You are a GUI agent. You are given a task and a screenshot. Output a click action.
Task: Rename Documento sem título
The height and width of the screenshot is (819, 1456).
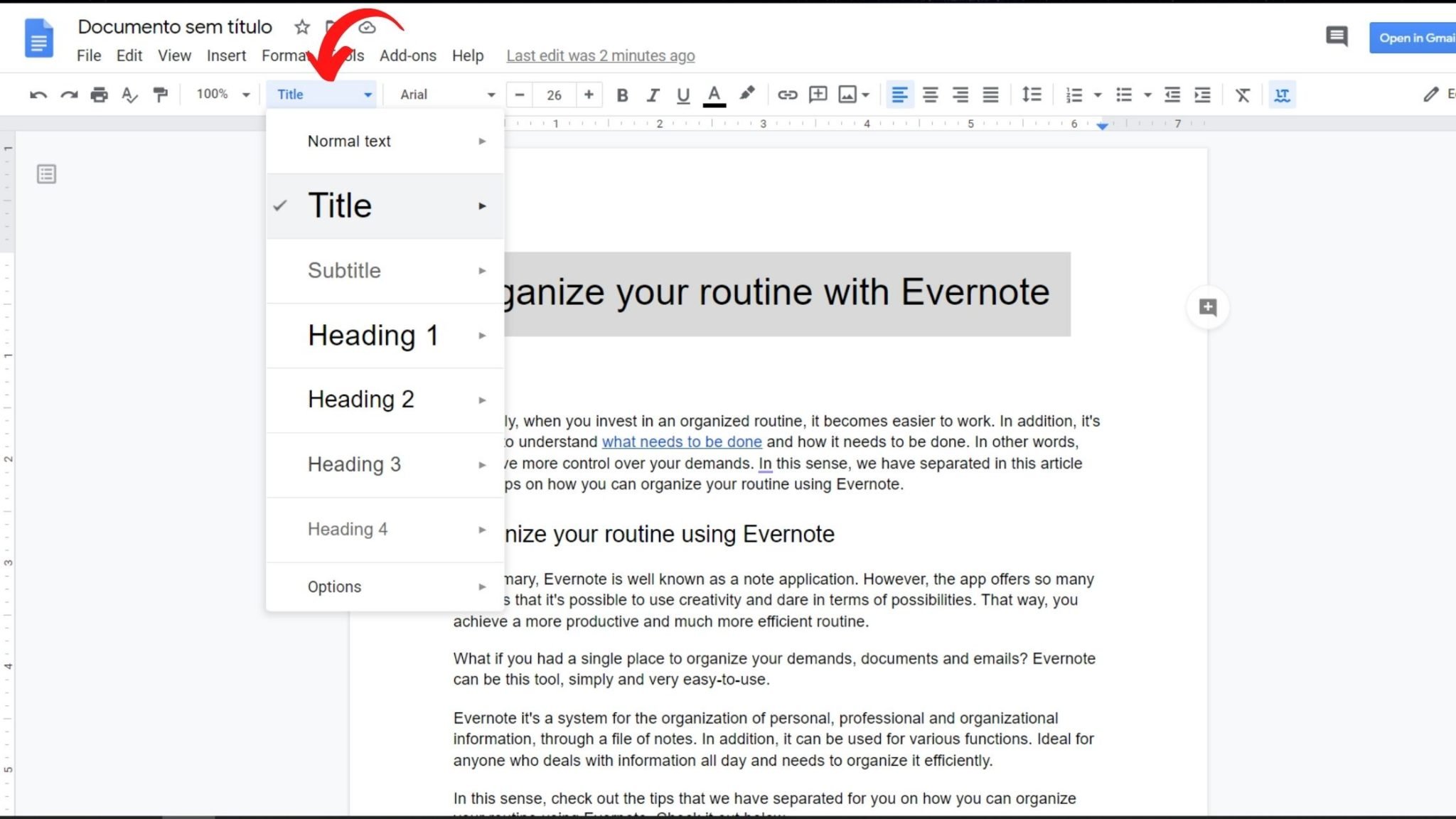pos(175,27)
